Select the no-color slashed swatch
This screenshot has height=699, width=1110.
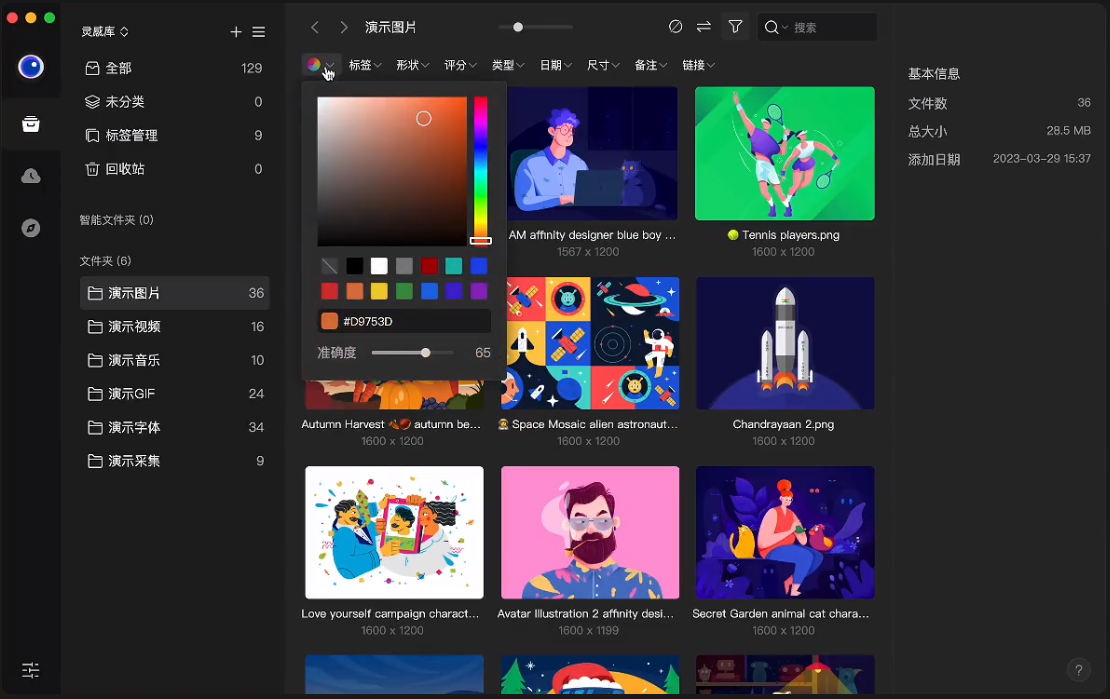point(329,266)
